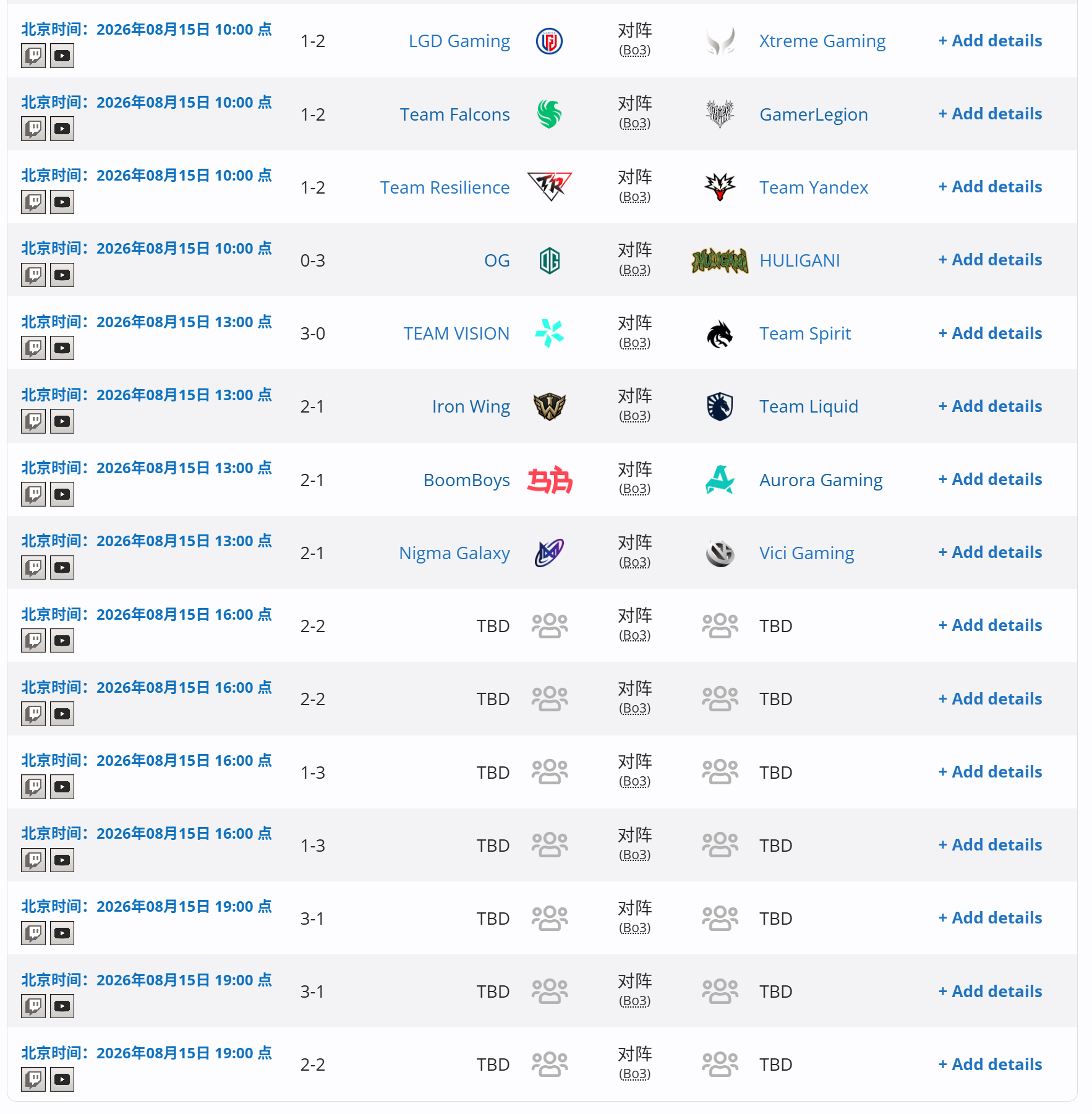Click Bo3 abbreviation in OG match row
1092x1114 pixels.
pos(634,270)
